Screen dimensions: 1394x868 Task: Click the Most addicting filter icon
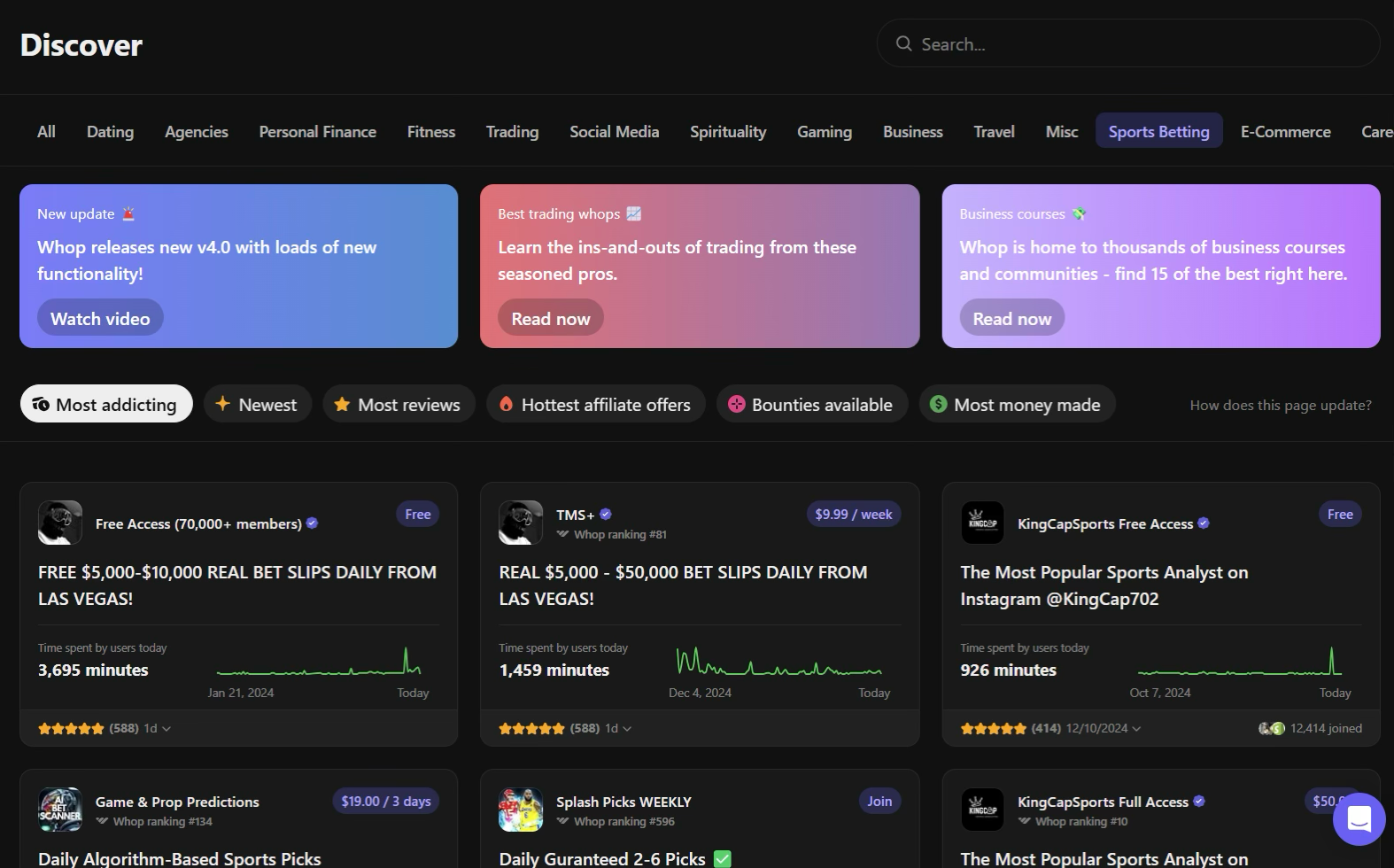point(41,404)
